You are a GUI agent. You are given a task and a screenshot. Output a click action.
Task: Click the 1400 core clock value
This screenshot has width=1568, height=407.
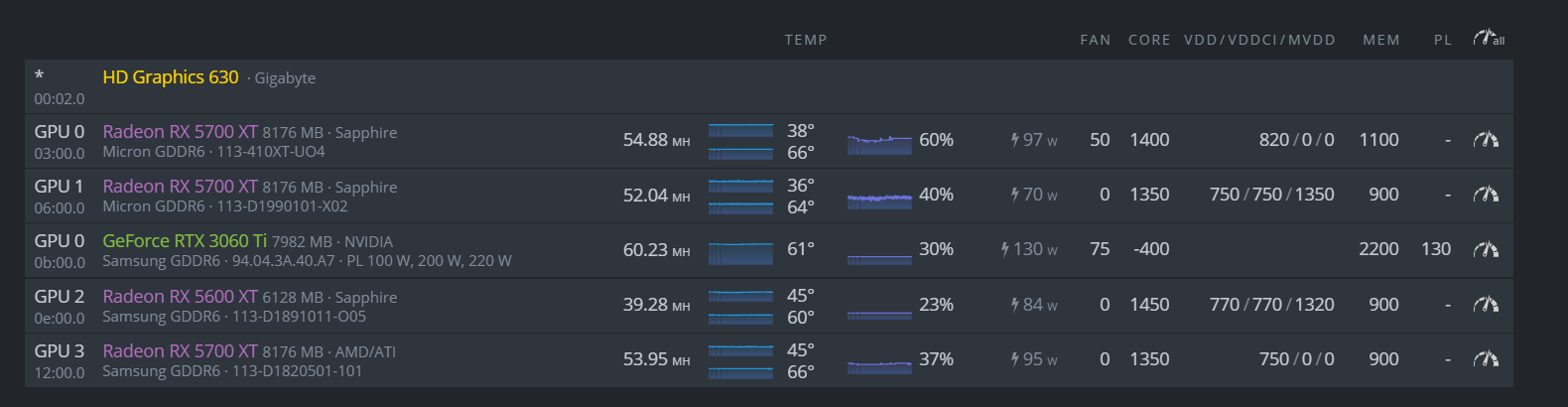coord(1149,140)
